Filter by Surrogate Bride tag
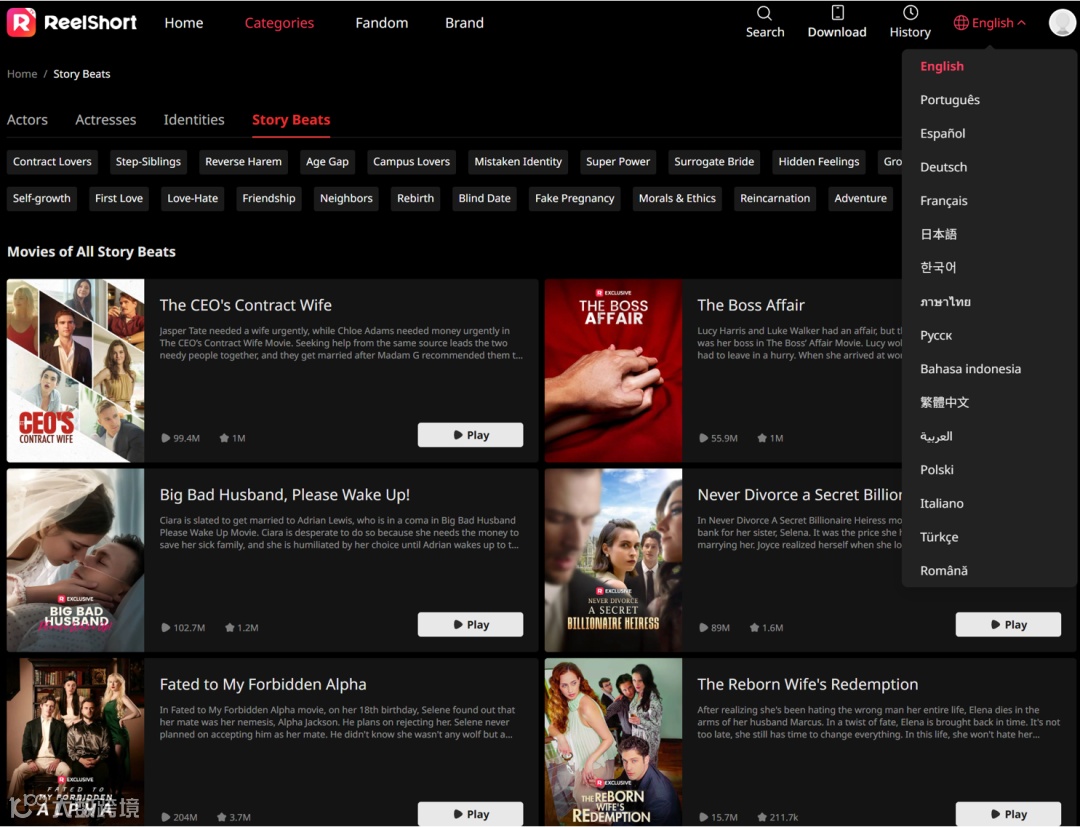This screenshot has height=827, width=1080. pos(714,162)
